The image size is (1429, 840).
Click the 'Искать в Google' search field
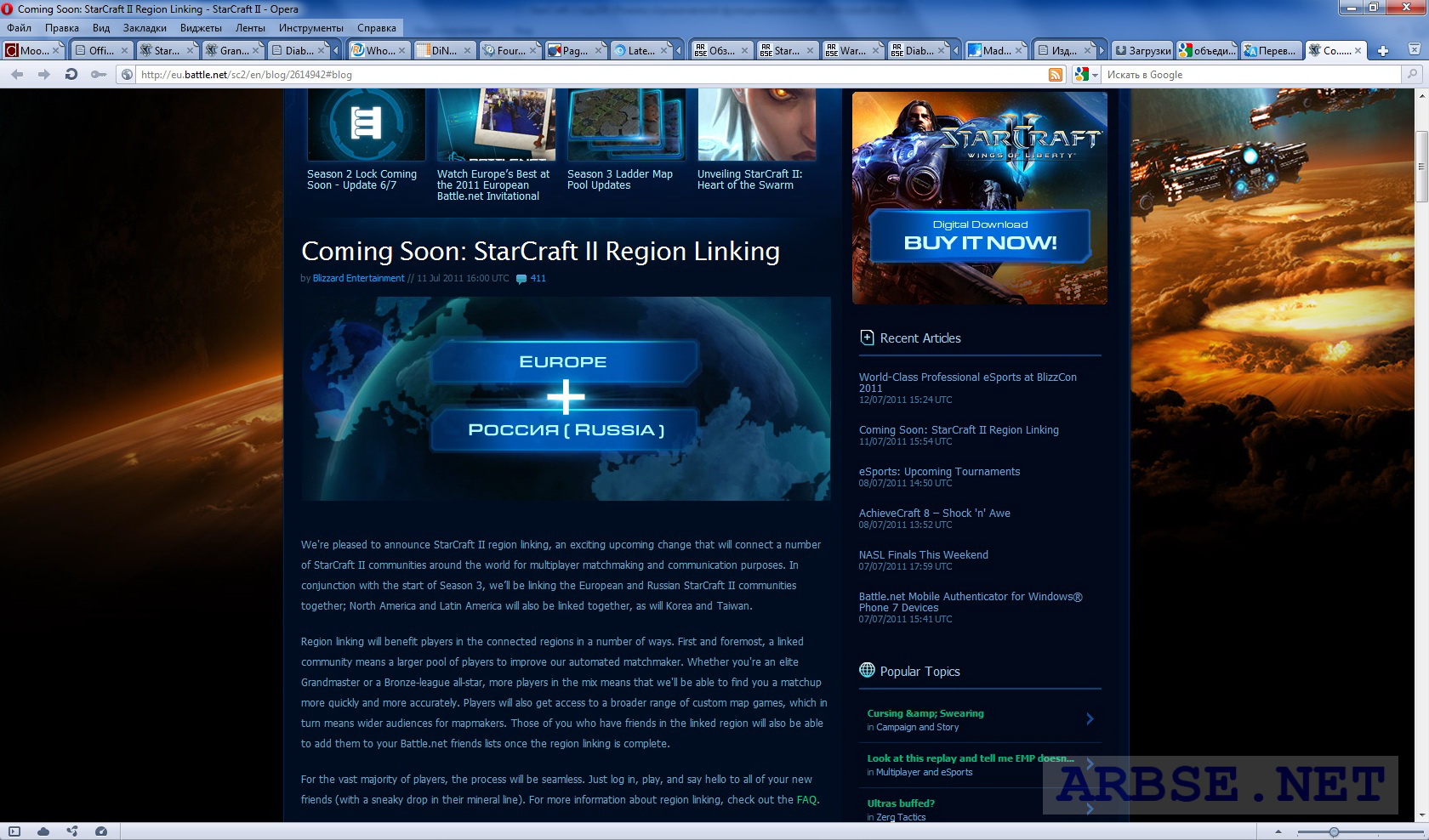(1250, 75)
